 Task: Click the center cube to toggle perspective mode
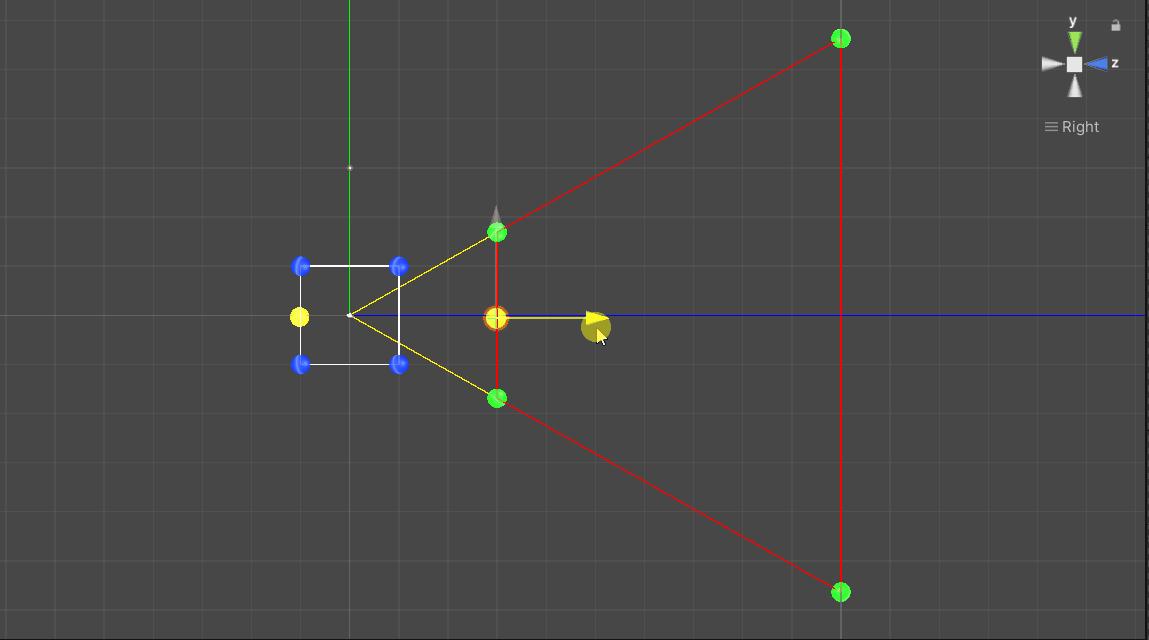[x=1073, y=62]
